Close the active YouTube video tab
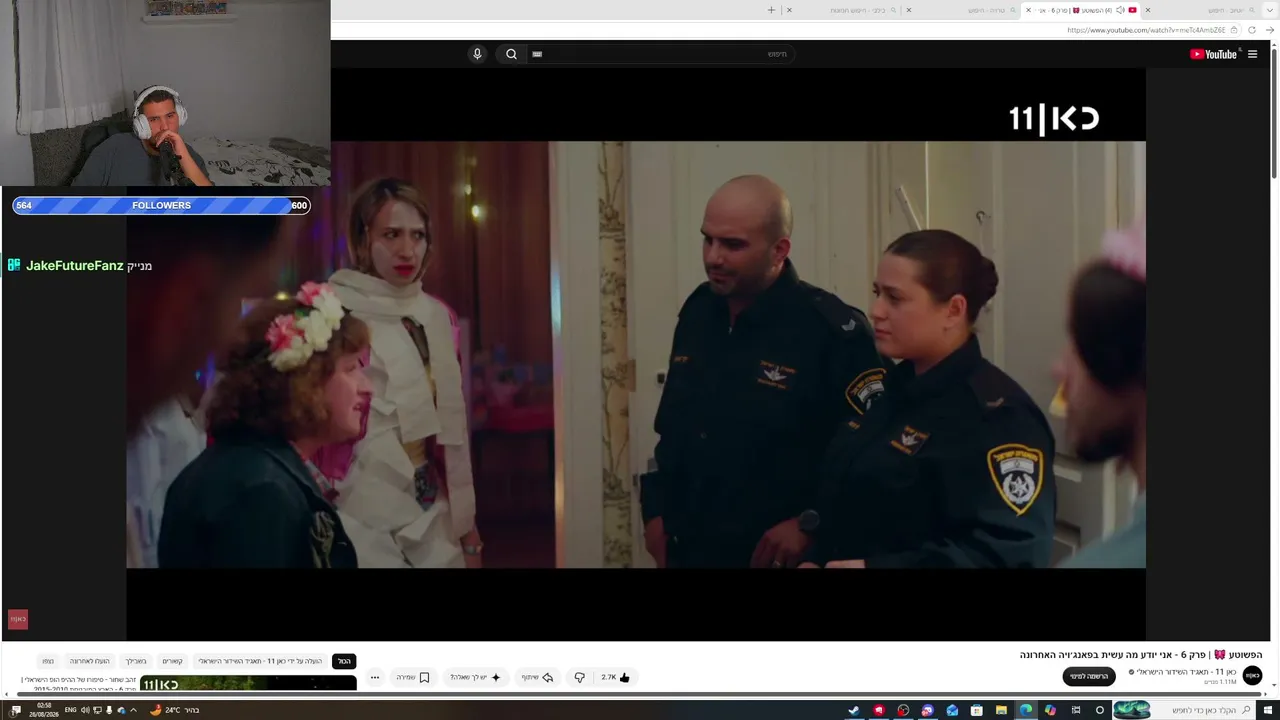The width and height of the screenshot is (1280, 720). [1029, 10]
